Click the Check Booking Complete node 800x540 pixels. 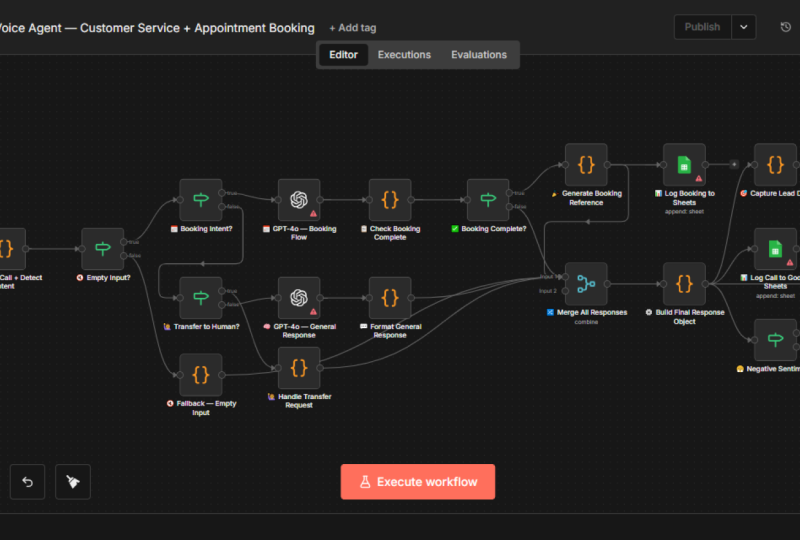click(390, 200)
